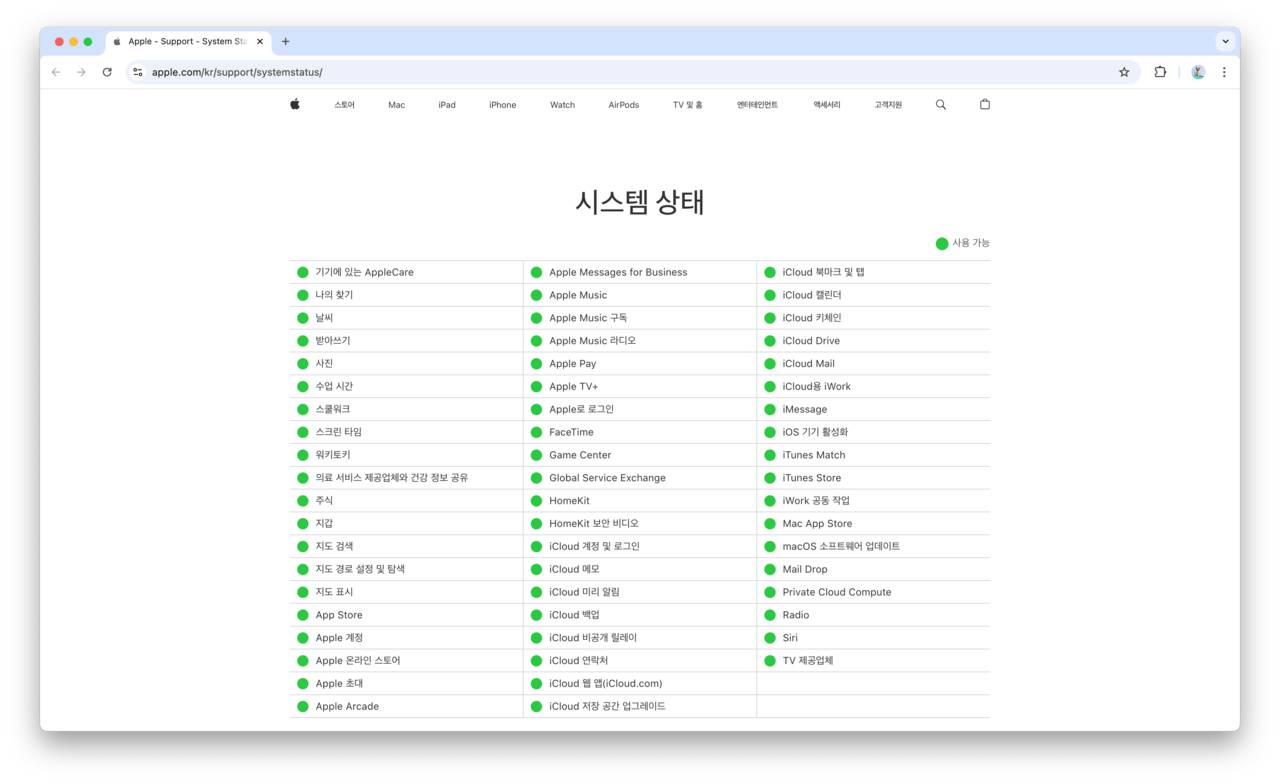Open the Chrome three-dot menu

(x=1224, y=72)
